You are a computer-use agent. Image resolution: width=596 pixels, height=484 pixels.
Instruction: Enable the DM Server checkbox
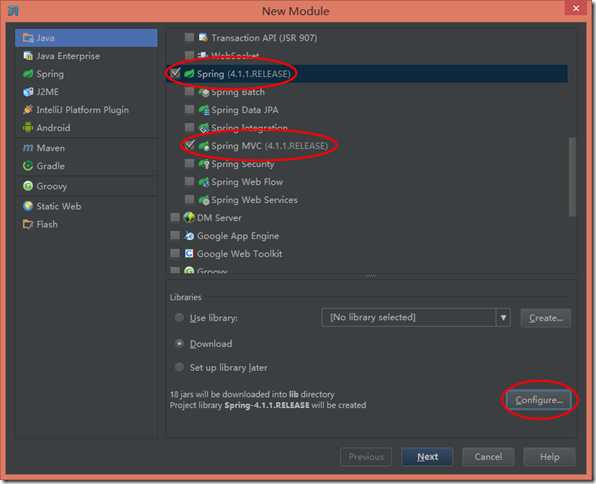[175, 217]
